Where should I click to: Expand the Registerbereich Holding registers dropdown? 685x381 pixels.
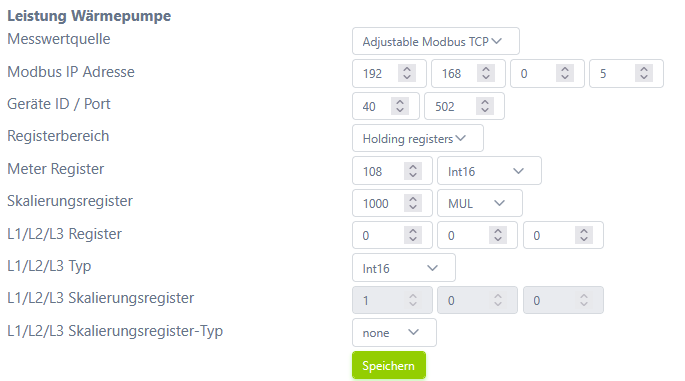418,139
